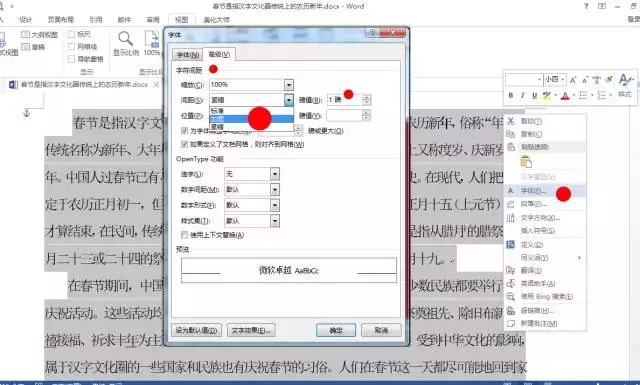
Task: Select Expanded 加宽 in the spacing list
Action: tap(251, 119)
